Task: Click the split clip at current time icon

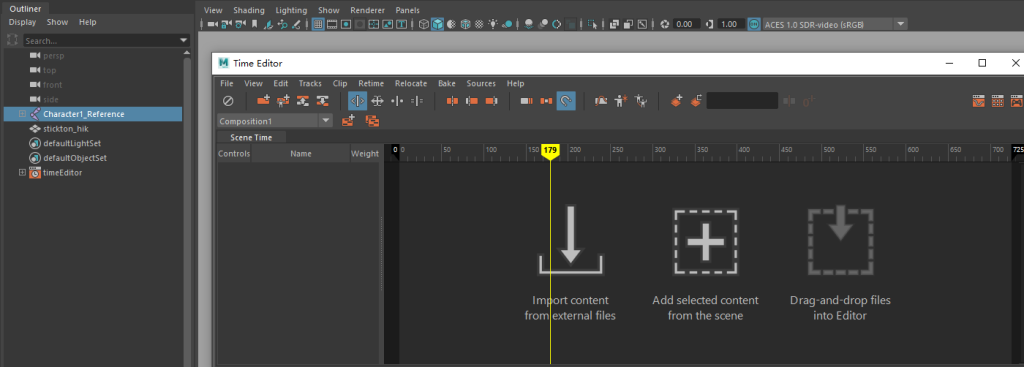Action: 452,101
